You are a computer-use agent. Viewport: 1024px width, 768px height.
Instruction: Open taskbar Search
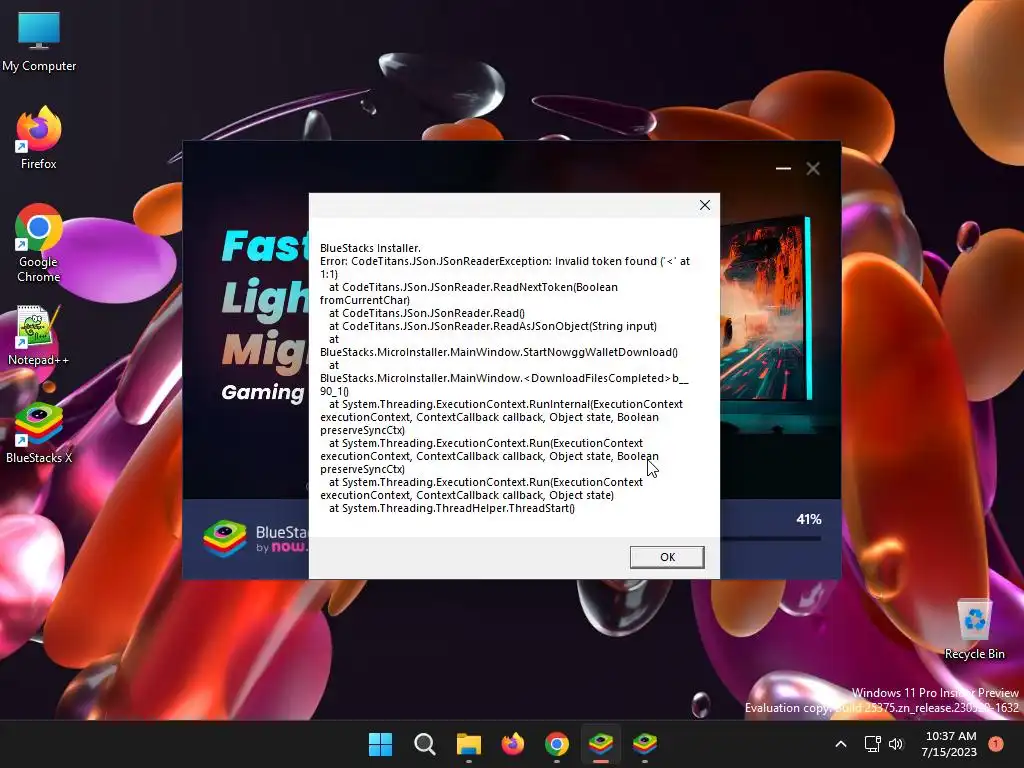424,744
